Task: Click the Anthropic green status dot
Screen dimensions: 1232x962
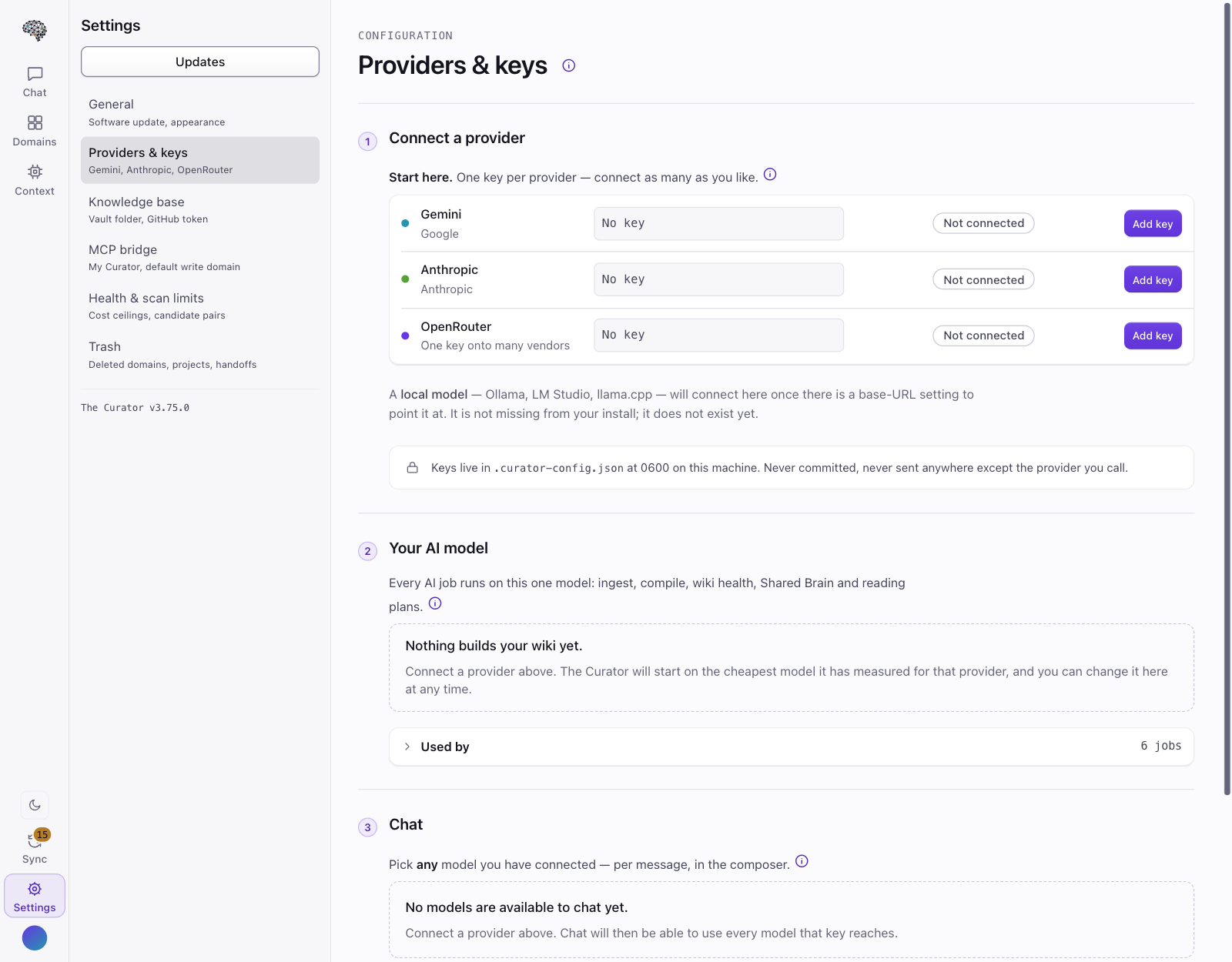Action: [x=405, y=279]
